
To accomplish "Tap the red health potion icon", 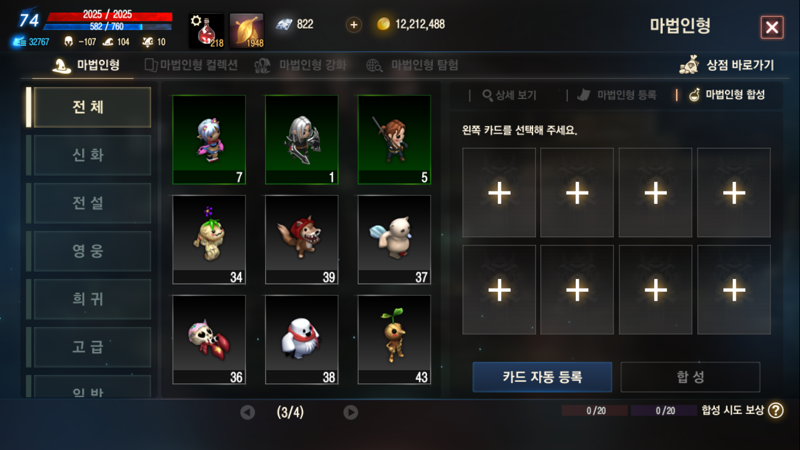I will pos(207,31).
